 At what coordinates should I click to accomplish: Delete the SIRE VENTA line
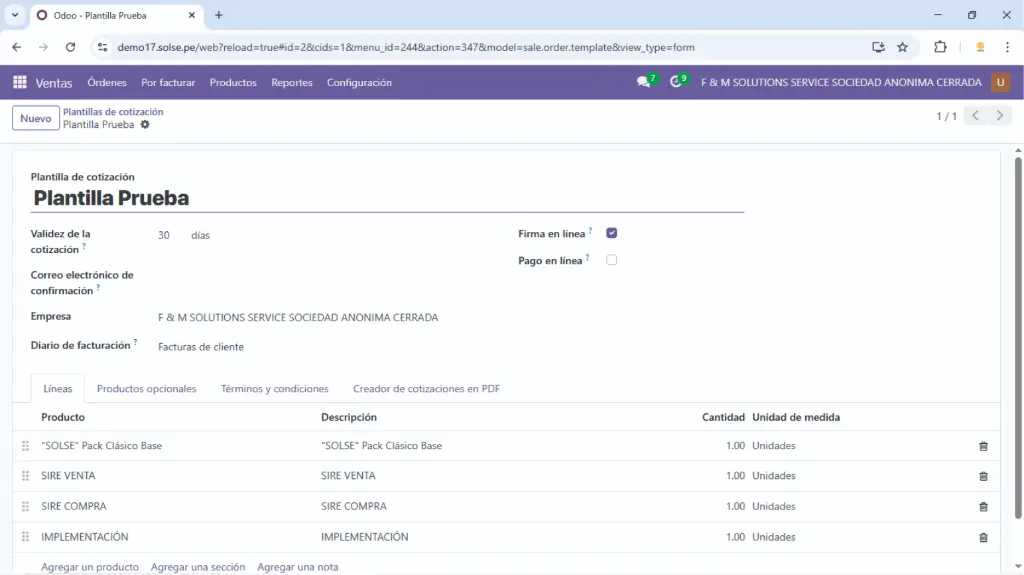coord(983,476)
